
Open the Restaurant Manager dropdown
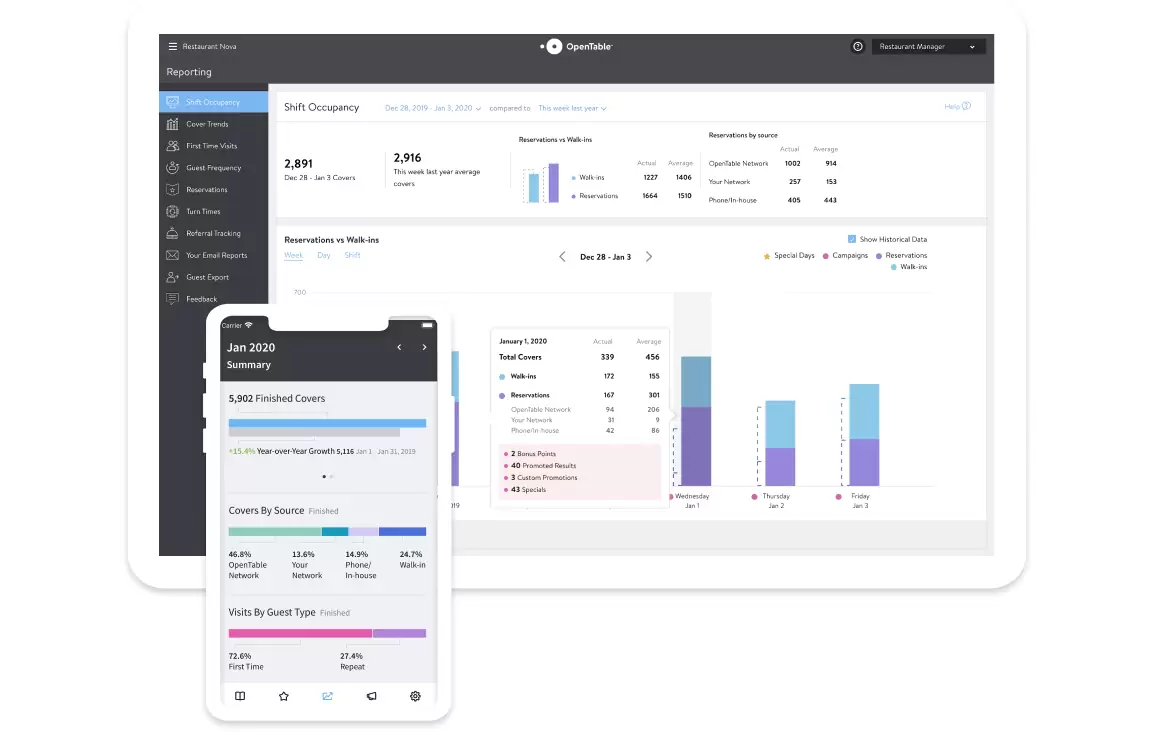pos(927,46)
